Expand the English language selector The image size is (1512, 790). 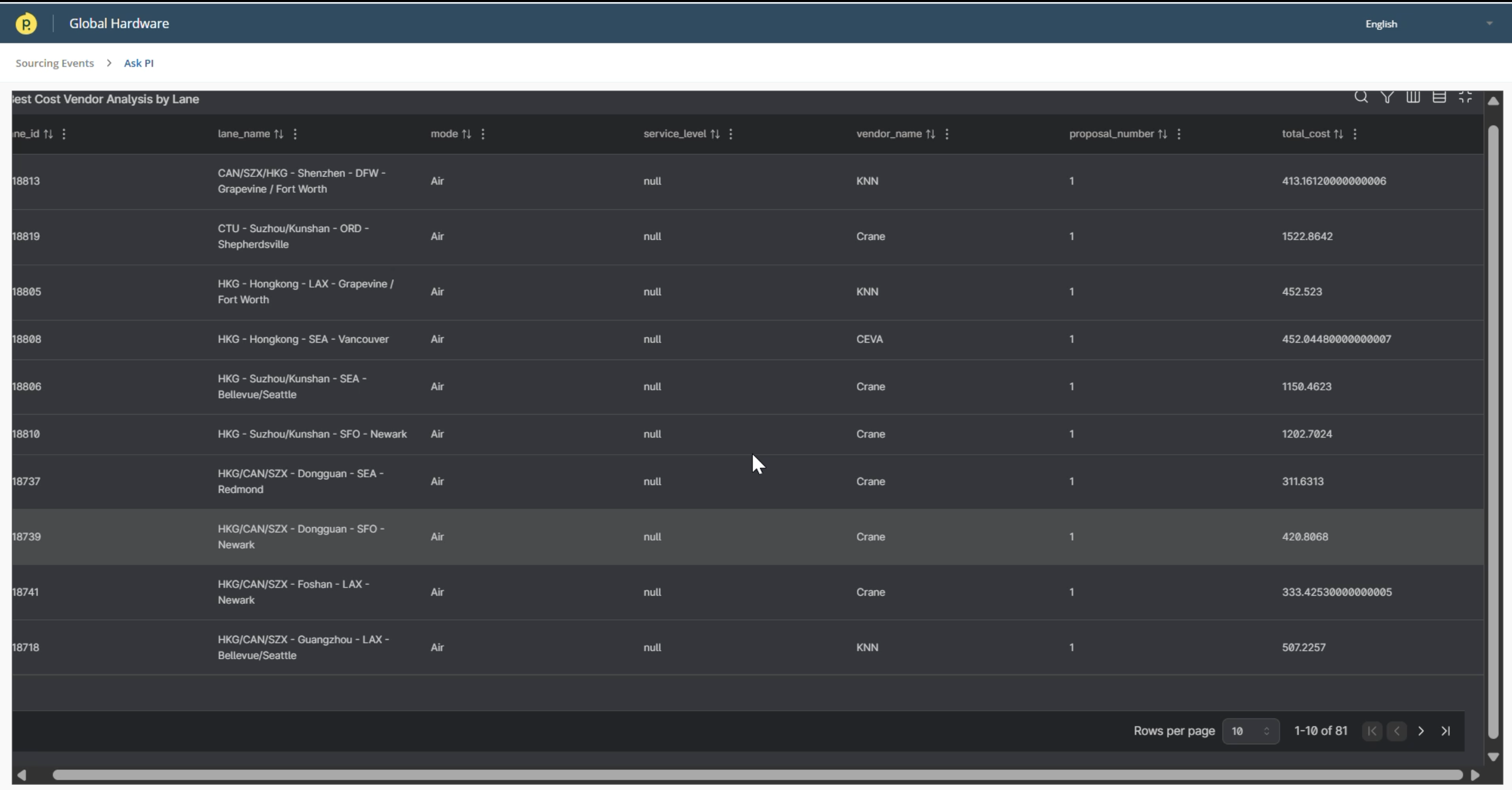click(x=1488, y=24)
